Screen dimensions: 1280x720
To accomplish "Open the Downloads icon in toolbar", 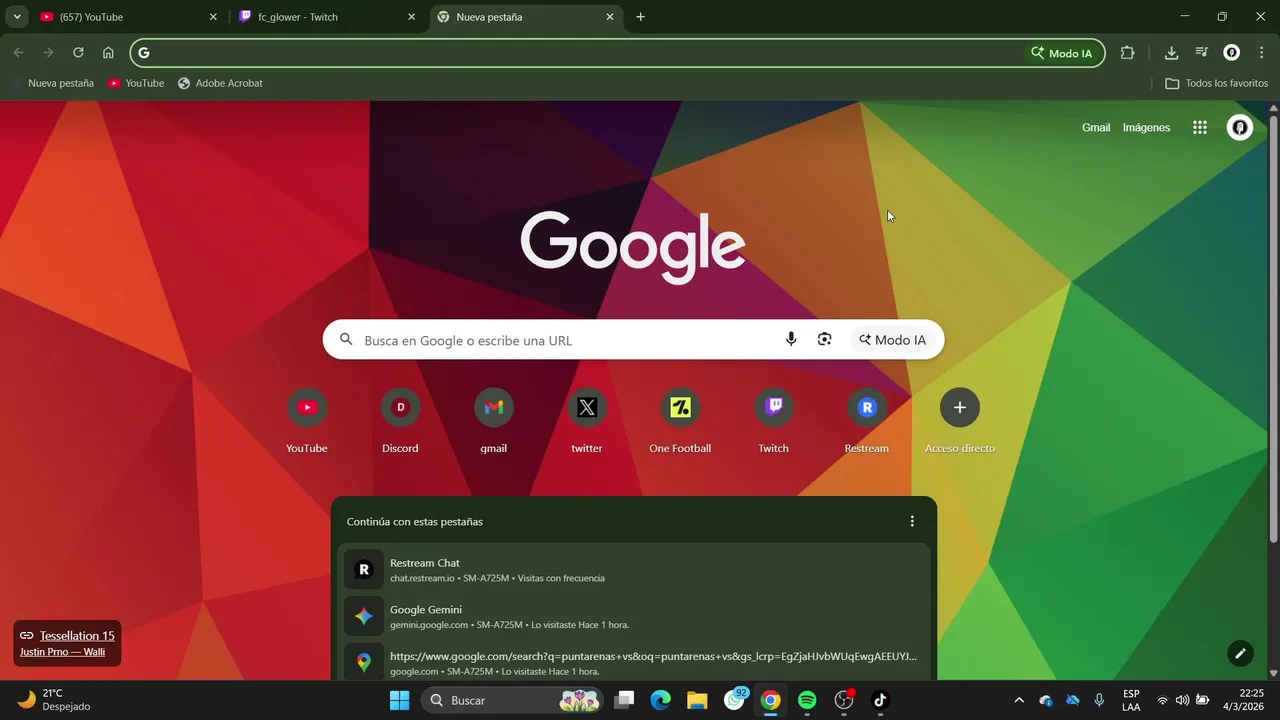I will coord(1171,53).
